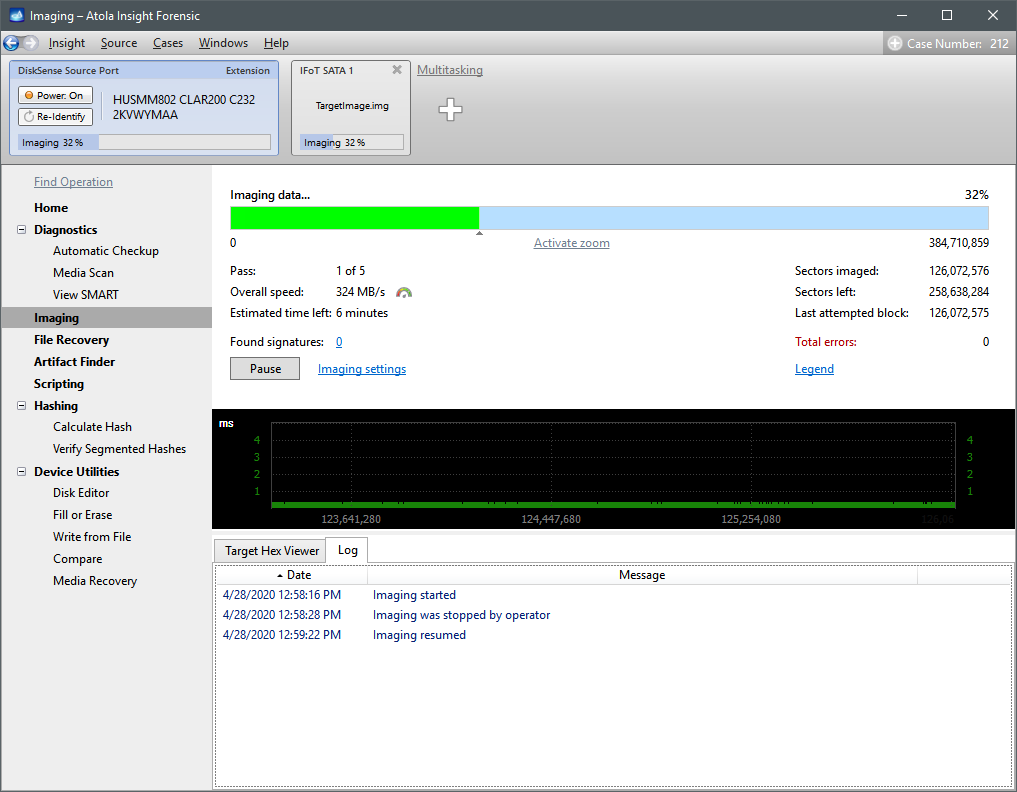Image resolution: width=1017 pixels, height=792 pixels.
Task: Click the Atola Insight app icon in title bar
Action: click(x=16, y=16)
